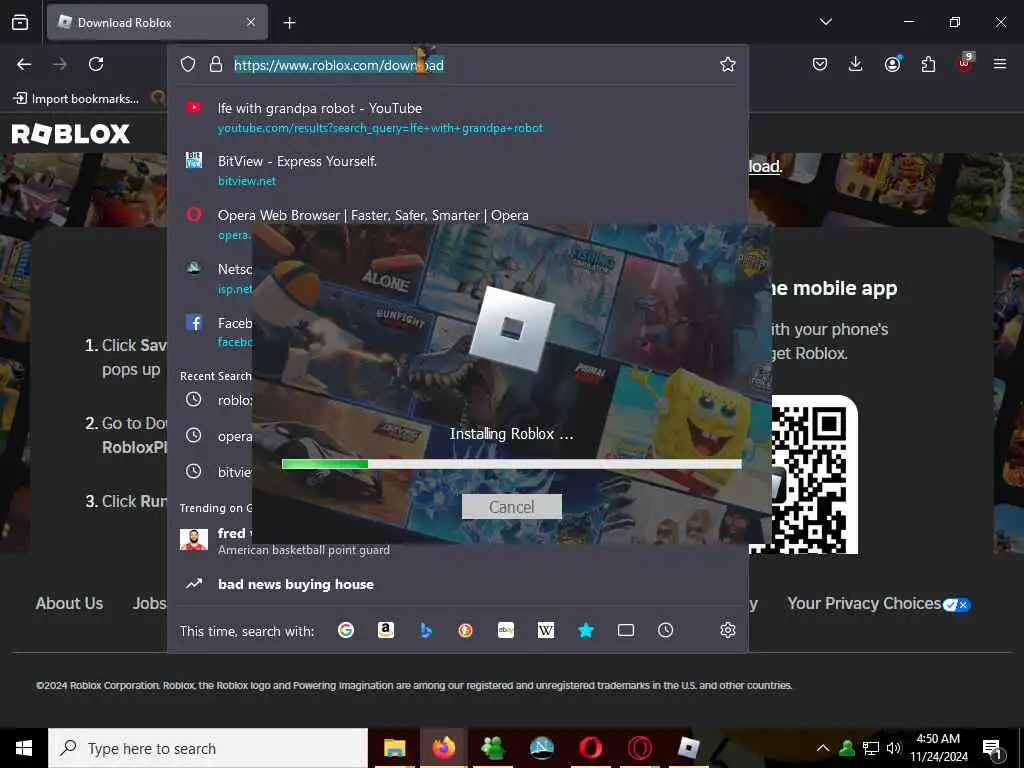This screenshot has height=768, width=1024.
Task: Open the Firefox hamburger menu
Action: pyautogui.click(x=1000, y=64)
